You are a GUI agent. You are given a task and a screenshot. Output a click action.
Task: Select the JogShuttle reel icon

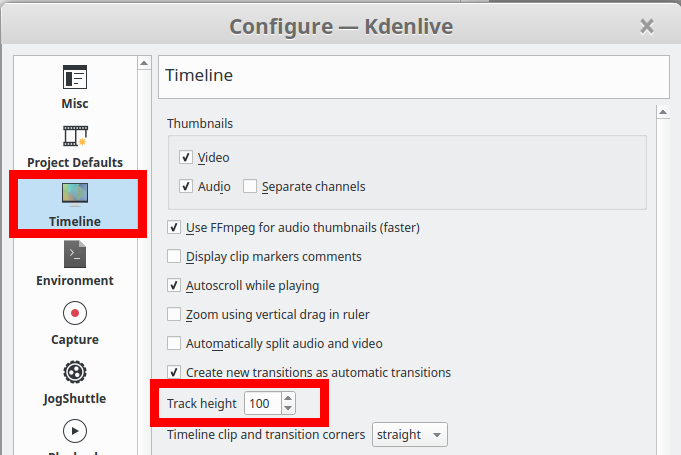75,372
